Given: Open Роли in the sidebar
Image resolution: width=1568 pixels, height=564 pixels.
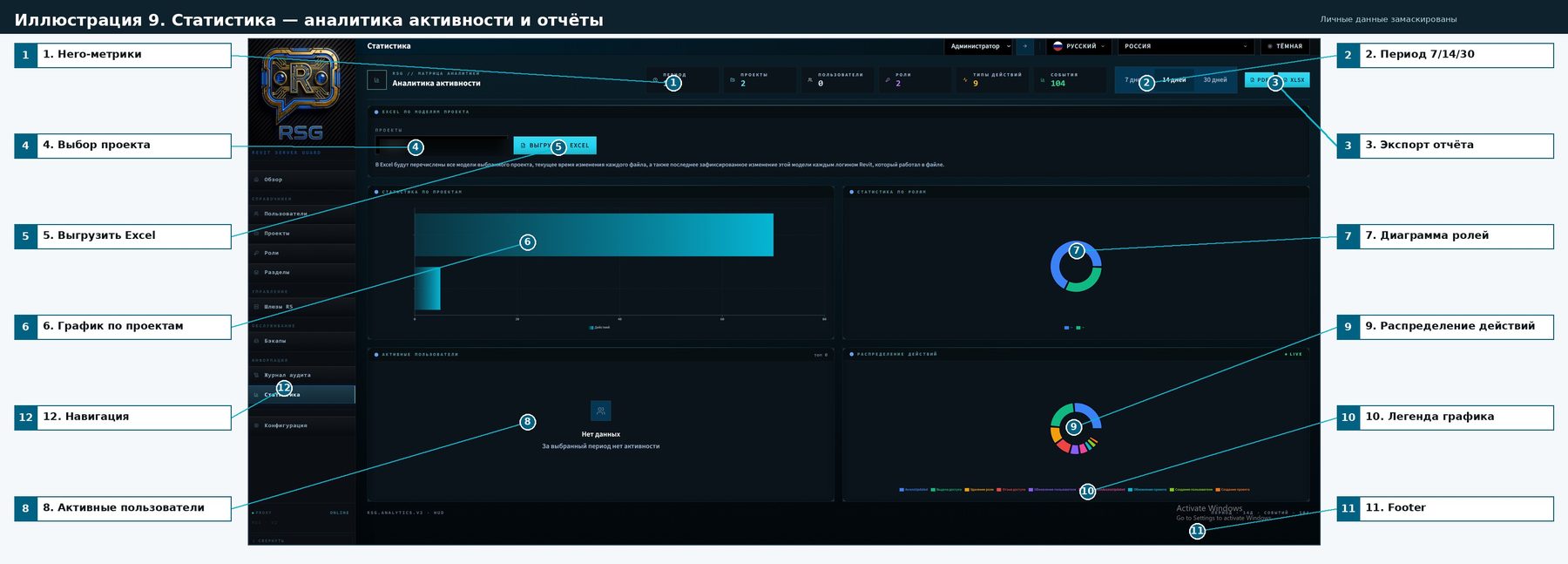Looking at the screenshot, I should point(301,253).
